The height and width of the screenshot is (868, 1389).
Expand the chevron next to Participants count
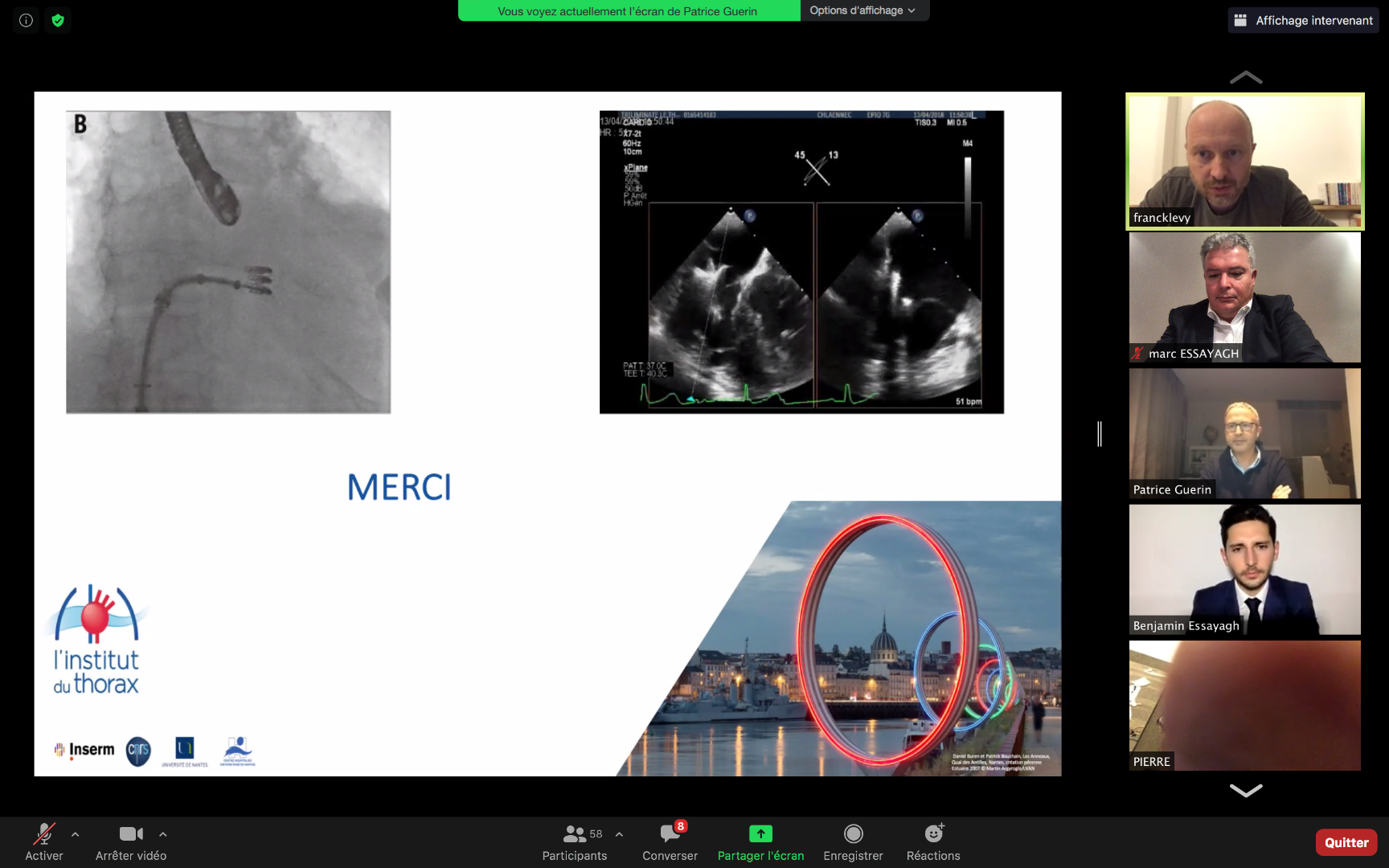click(x=619, y=834)
